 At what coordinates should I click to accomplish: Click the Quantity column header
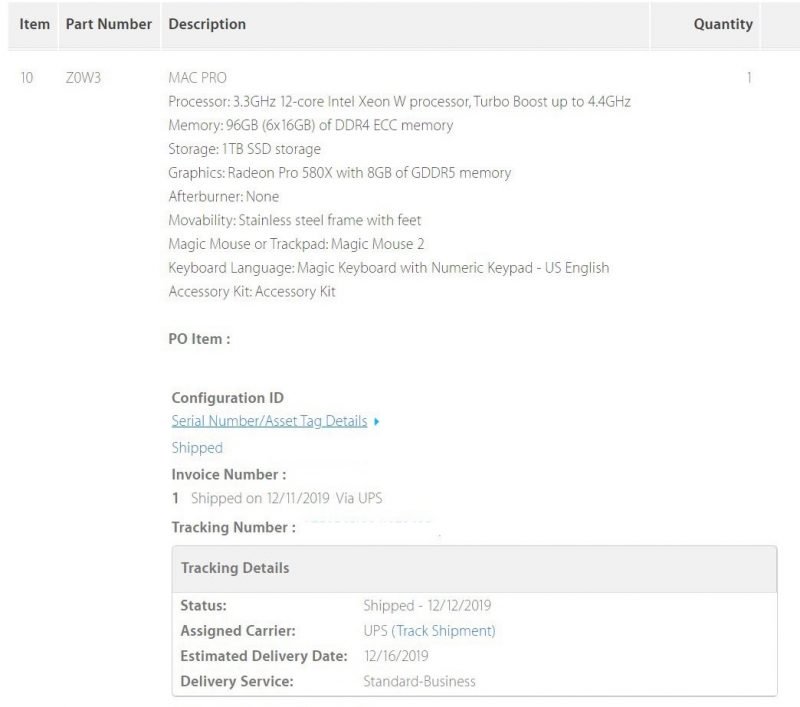(x=723, y=24)
